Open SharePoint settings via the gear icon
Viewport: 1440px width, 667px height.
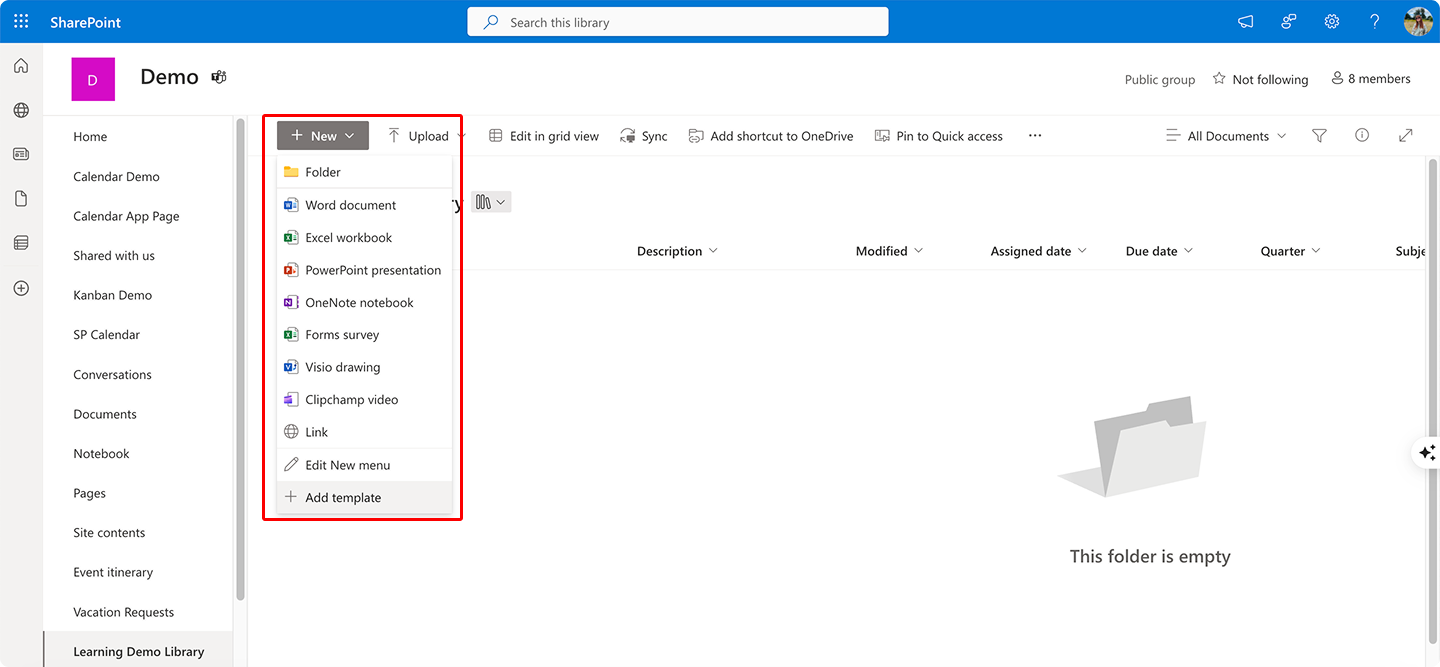coord(1331,20)
